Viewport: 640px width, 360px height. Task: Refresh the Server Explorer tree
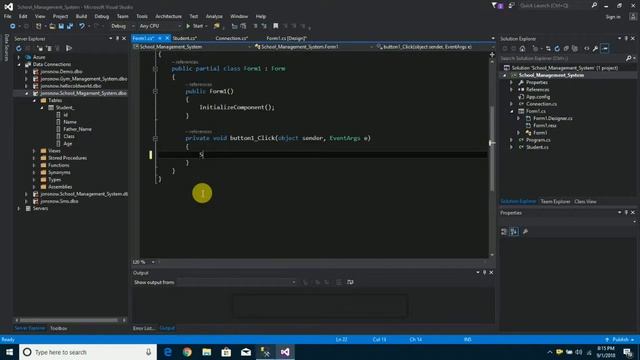(x=19, y=48)
